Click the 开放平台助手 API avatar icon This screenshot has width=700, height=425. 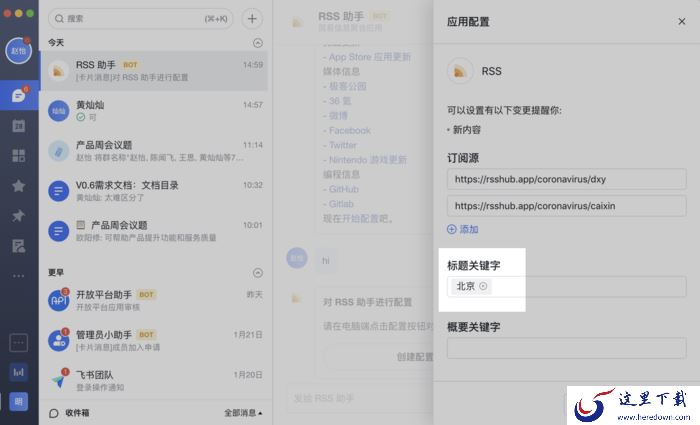click(58, 300)
